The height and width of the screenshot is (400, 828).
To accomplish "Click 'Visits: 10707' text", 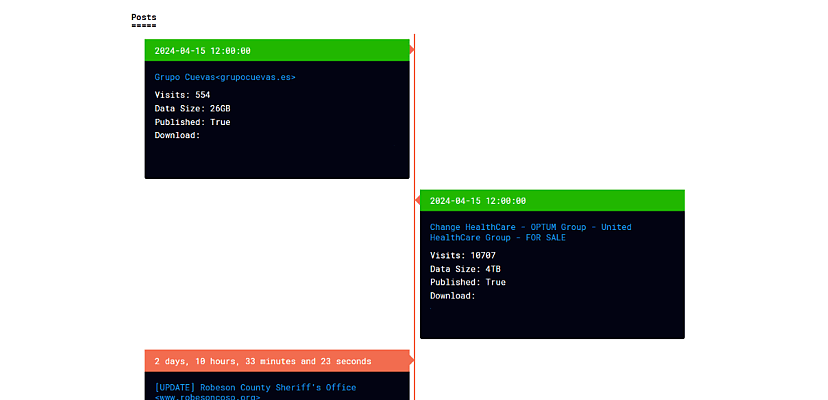I will coord(463,255).
